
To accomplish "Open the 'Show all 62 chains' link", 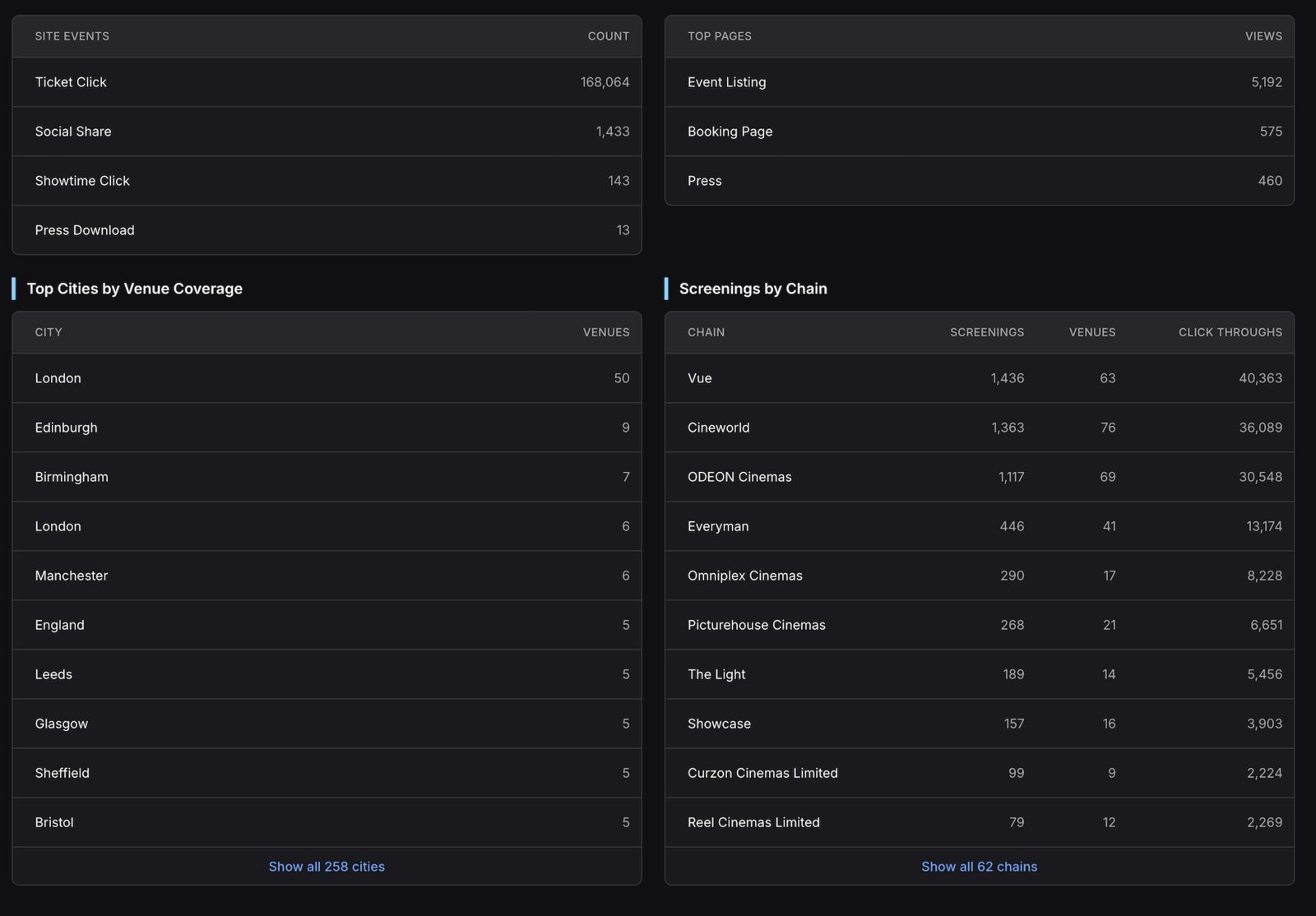I will [x=979, y=867].
